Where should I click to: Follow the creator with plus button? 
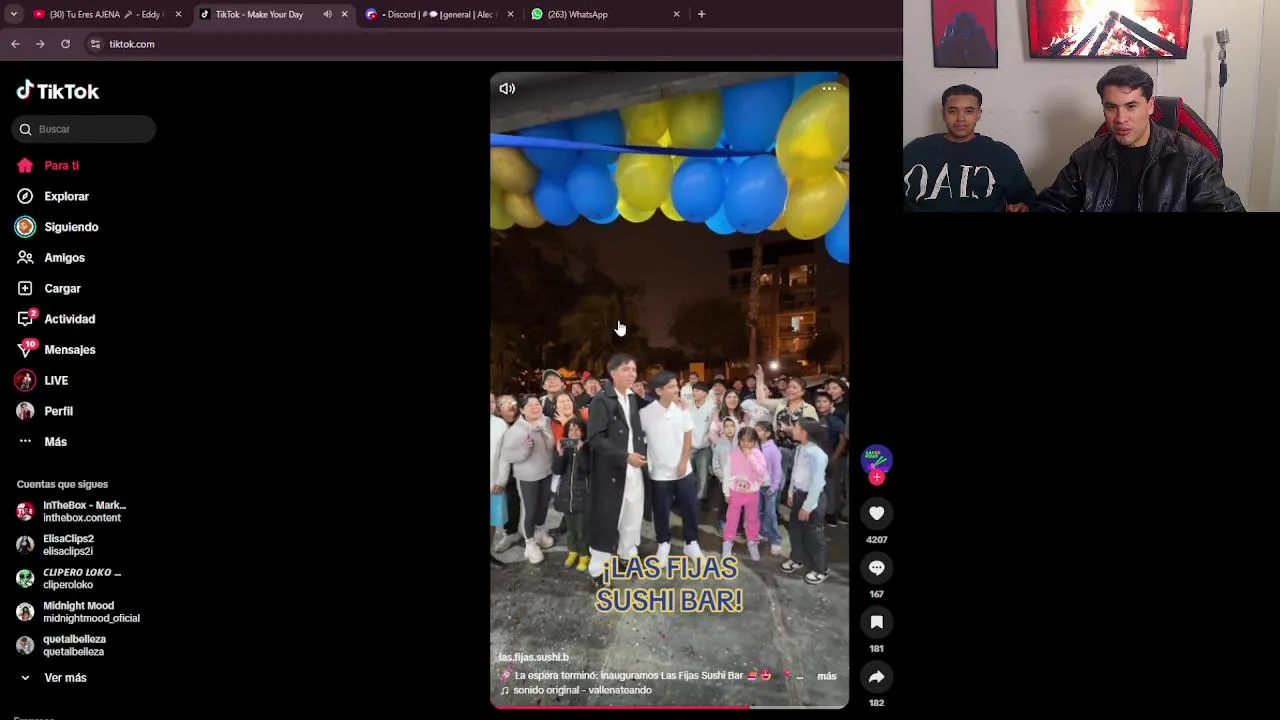coord(876,478)
